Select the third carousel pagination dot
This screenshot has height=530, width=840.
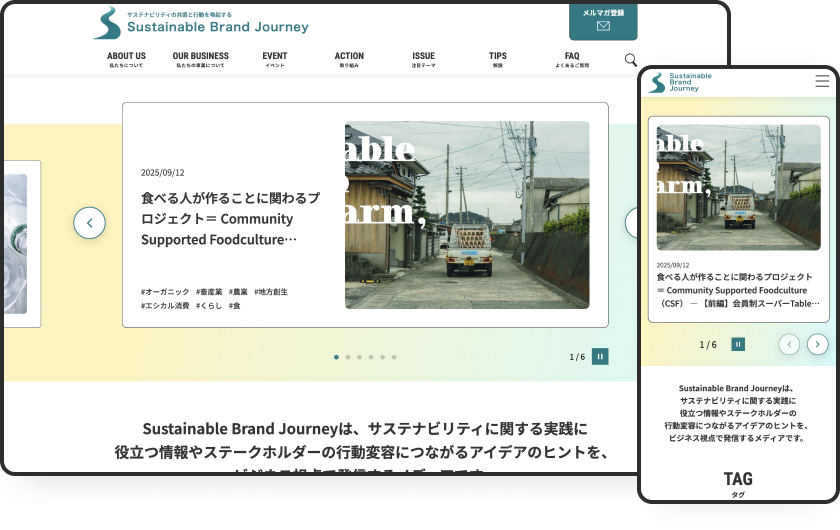coord(359,357)
